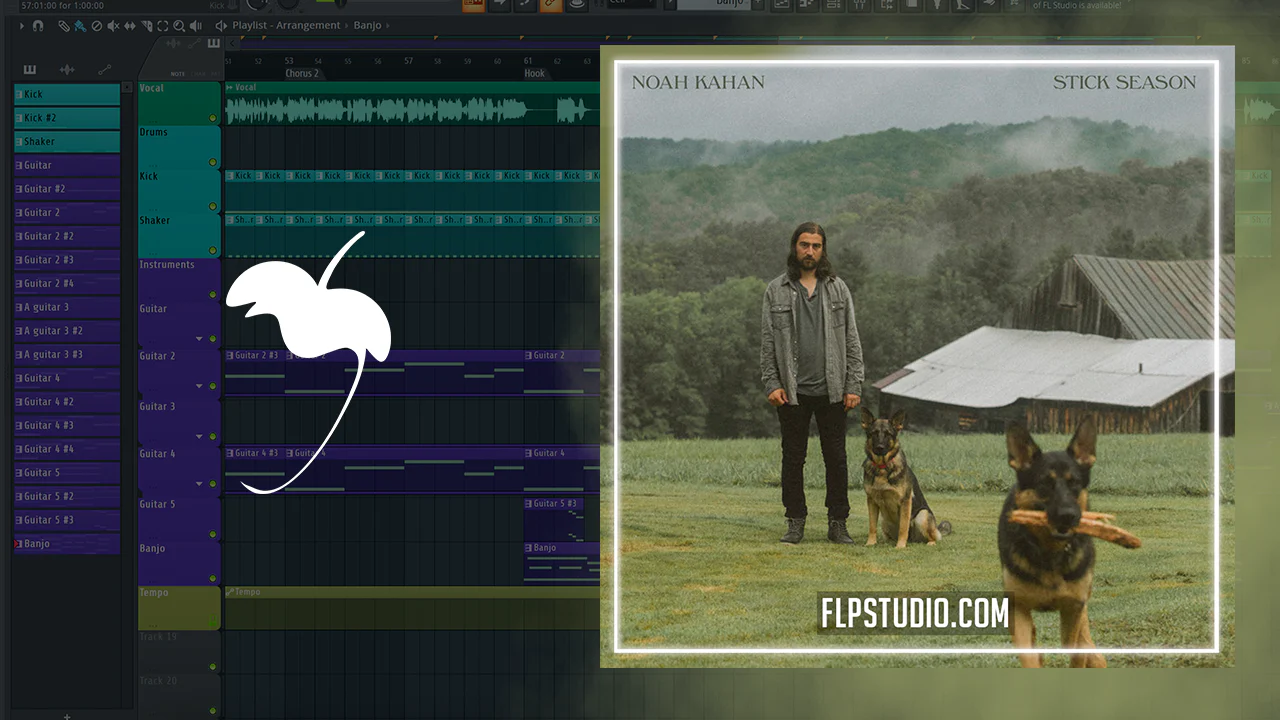Viewport: 1280px width, 720px height.
Task: Mute the Vocal track
Action: [212, 118]
